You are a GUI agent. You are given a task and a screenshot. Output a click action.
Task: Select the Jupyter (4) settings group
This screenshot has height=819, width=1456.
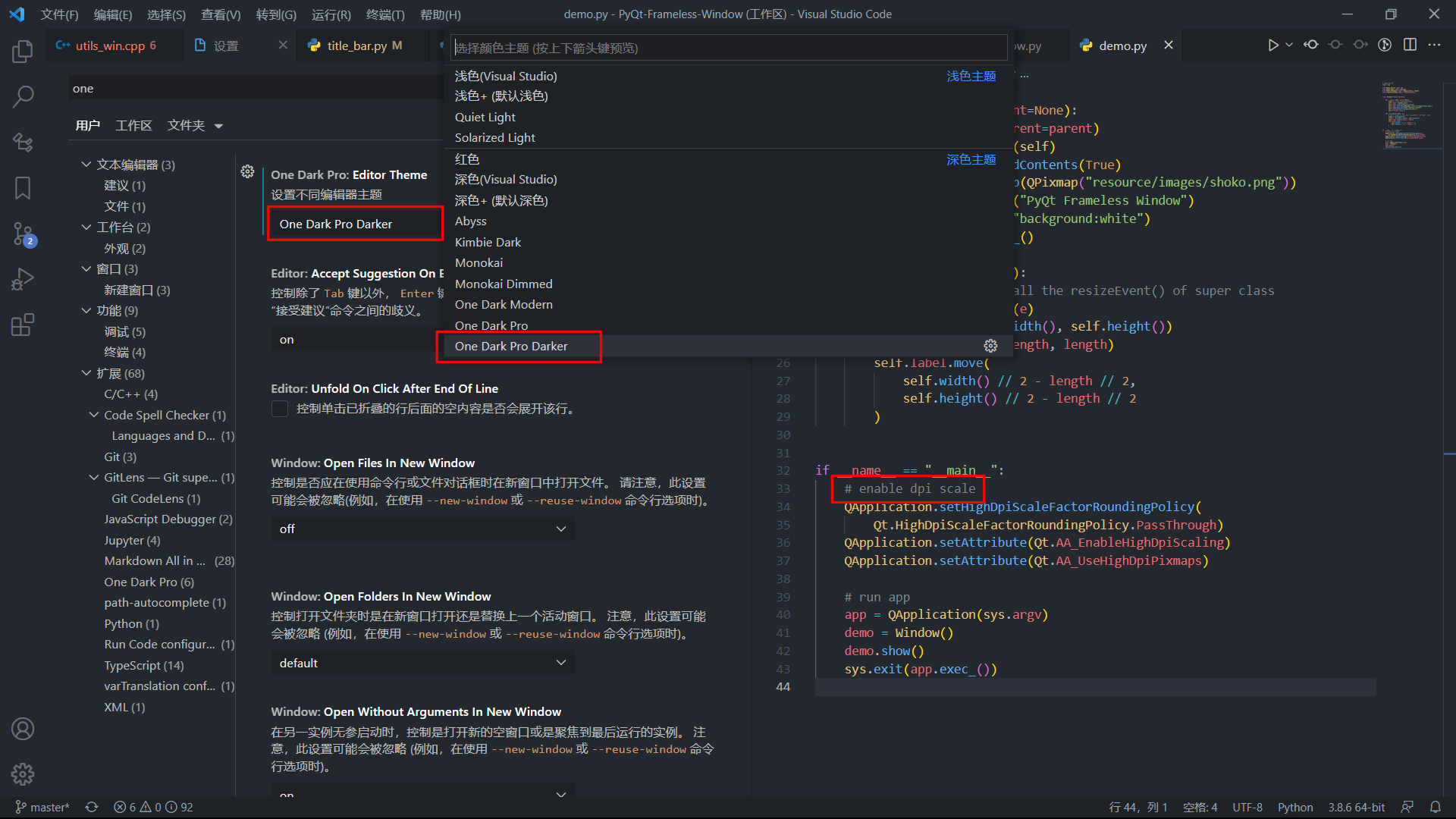point(132,541)
